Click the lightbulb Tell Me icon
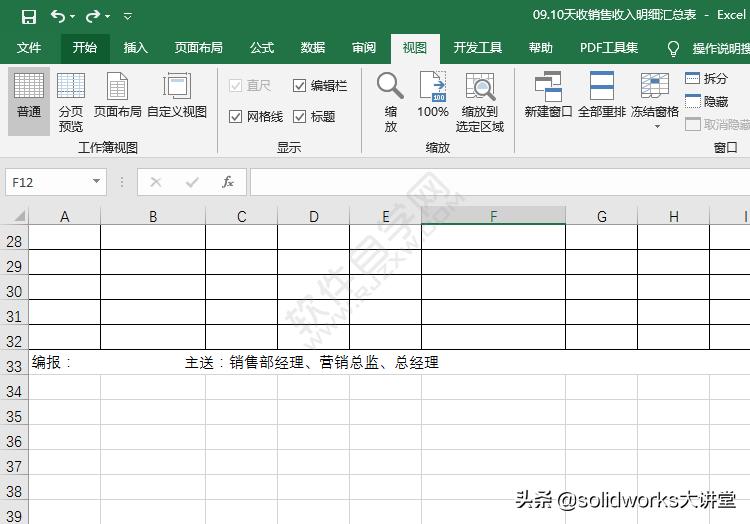The width and height of the screenshot is (750, 524). pos(673,48)
